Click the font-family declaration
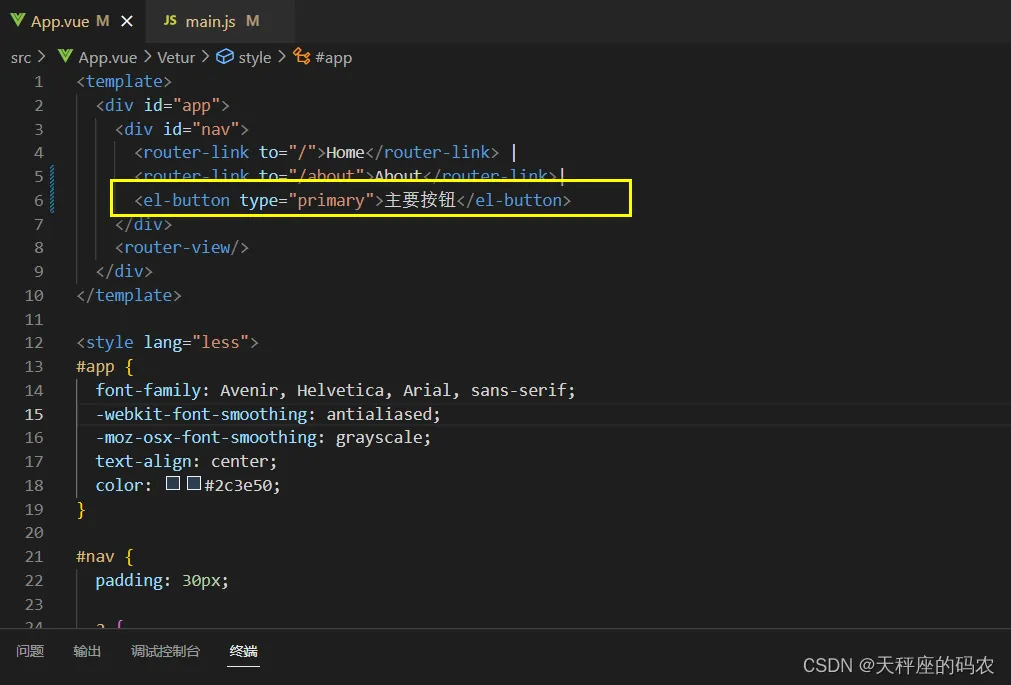This screenshot has width=1011, height=685. coord(335,390)
